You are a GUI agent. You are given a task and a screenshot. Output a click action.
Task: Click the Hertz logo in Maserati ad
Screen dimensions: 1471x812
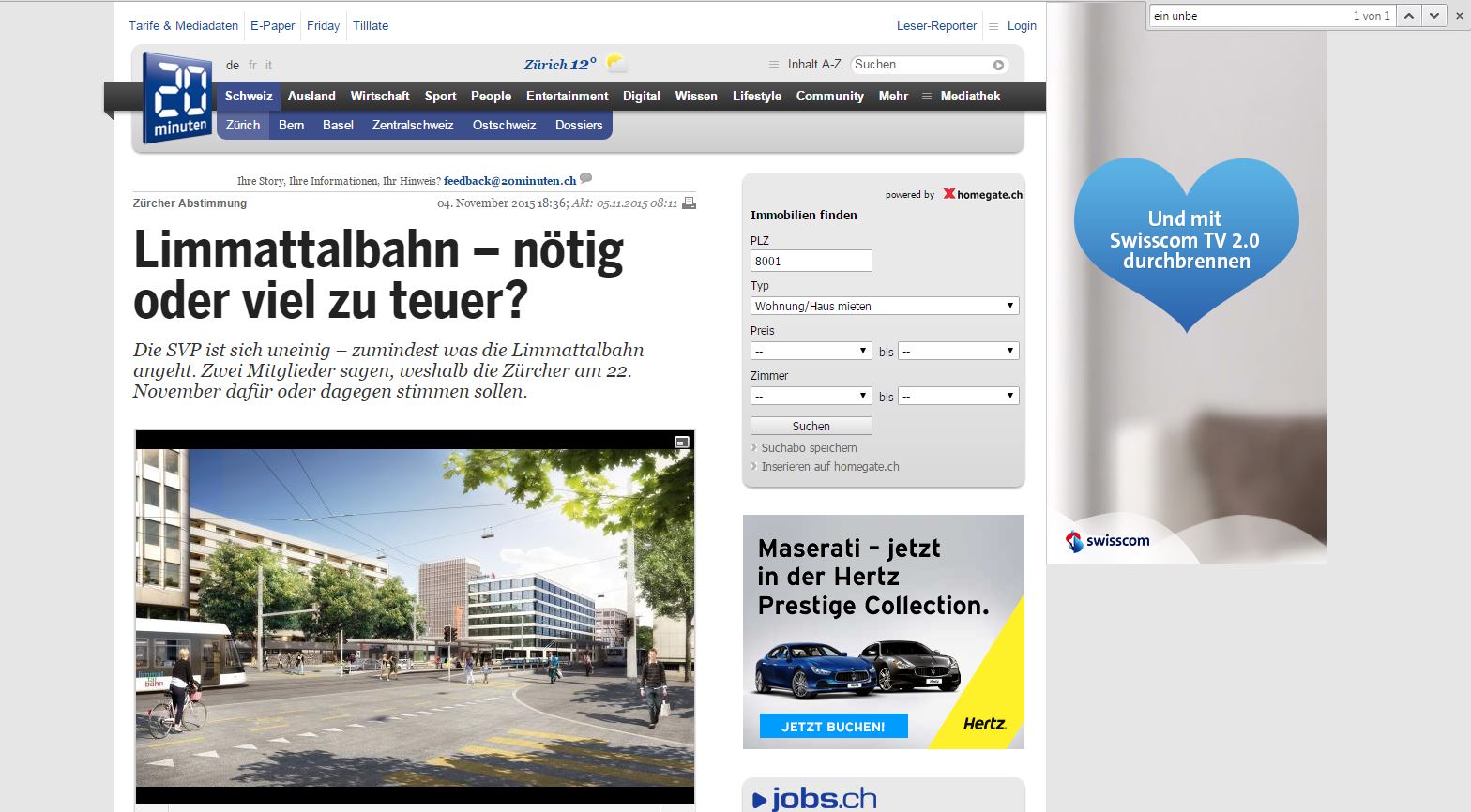coord(984,723)
